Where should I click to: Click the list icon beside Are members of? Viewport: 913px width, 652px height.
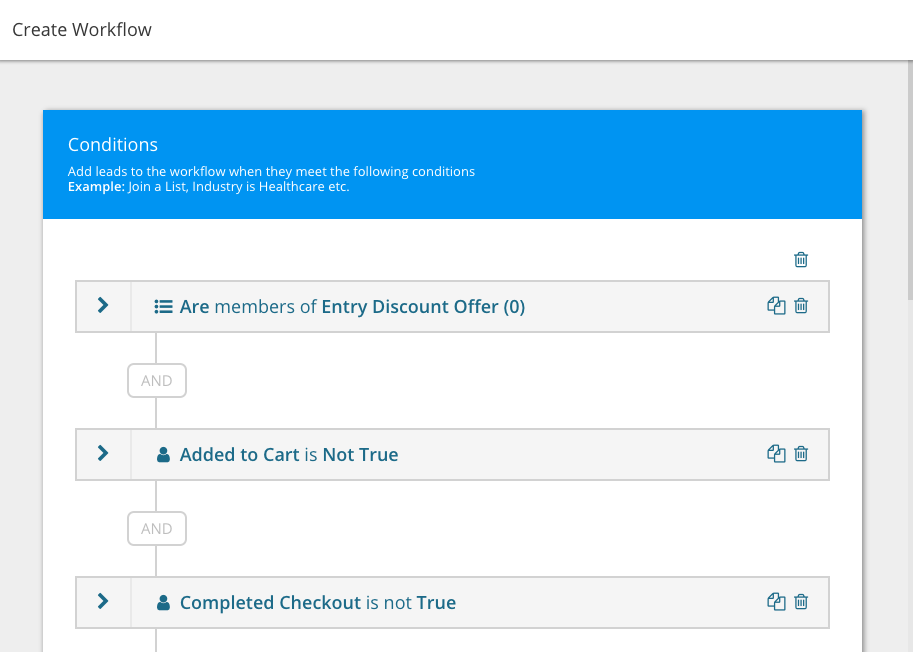click(163, 307)
